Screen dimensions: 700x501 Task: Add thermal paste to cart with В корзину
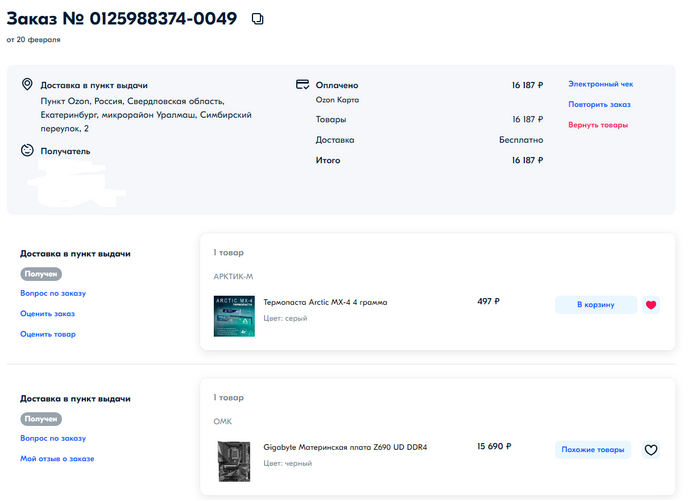point(596,305)
